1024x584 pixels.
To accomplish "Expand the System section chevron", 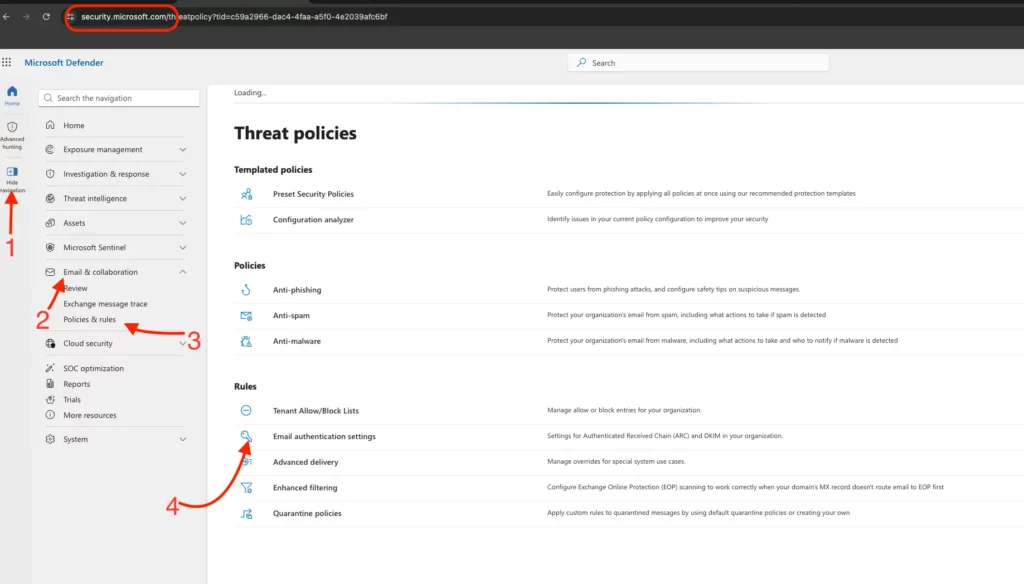I will pyautogui.click(x=183, y=439).
